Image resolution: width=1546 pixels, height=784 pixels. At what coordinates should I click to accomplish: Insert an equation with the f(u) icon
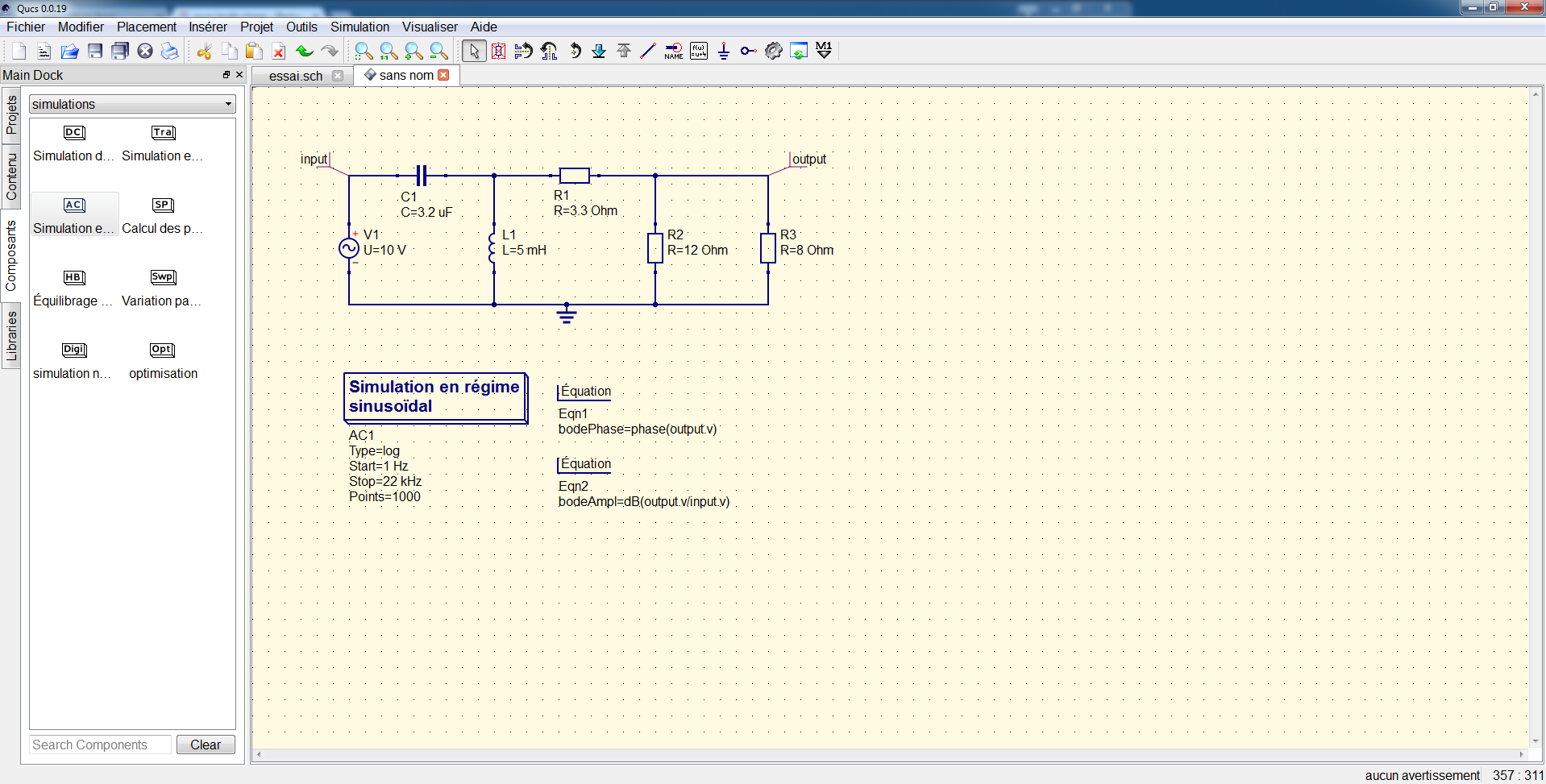point(699,52)
